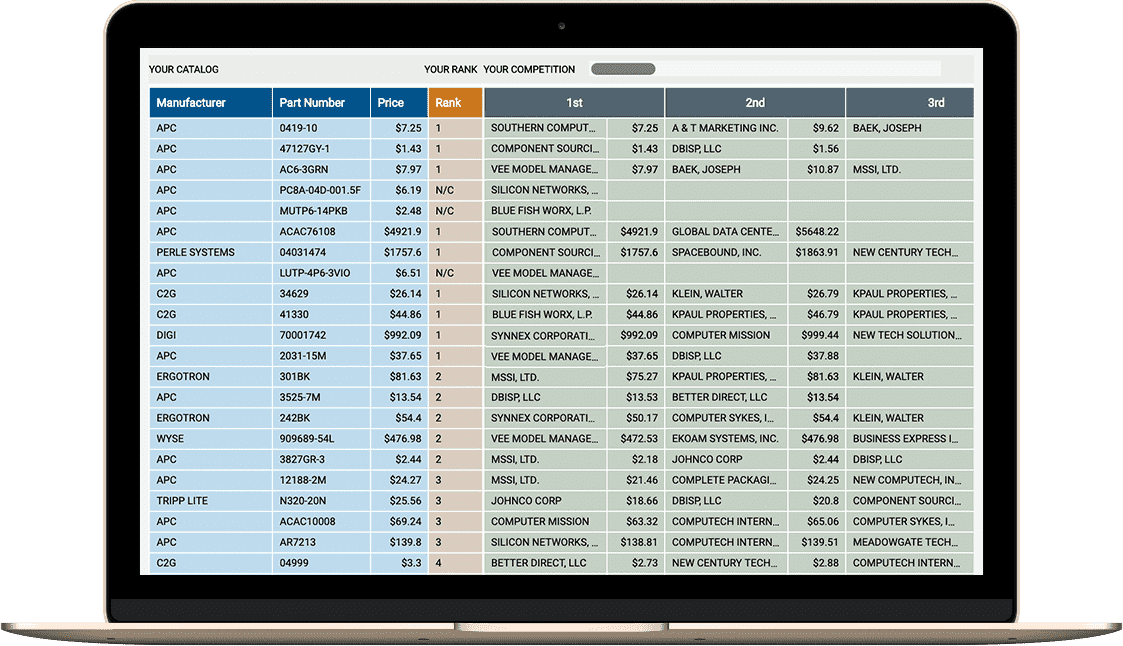This screenshot has height=646, width=1123.
Task: Click the $5648.22 competitor price
Action: pos(816,232)
